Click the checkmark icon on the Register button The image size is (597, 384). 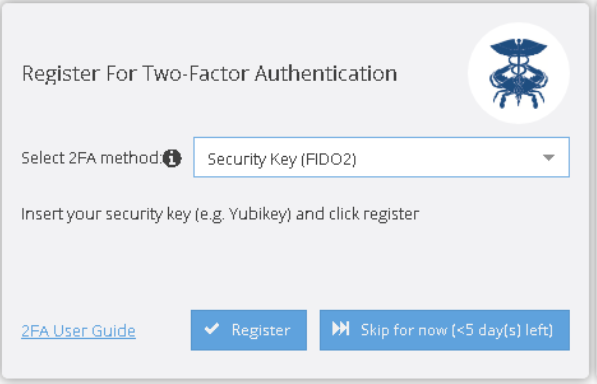coord(212,329)
